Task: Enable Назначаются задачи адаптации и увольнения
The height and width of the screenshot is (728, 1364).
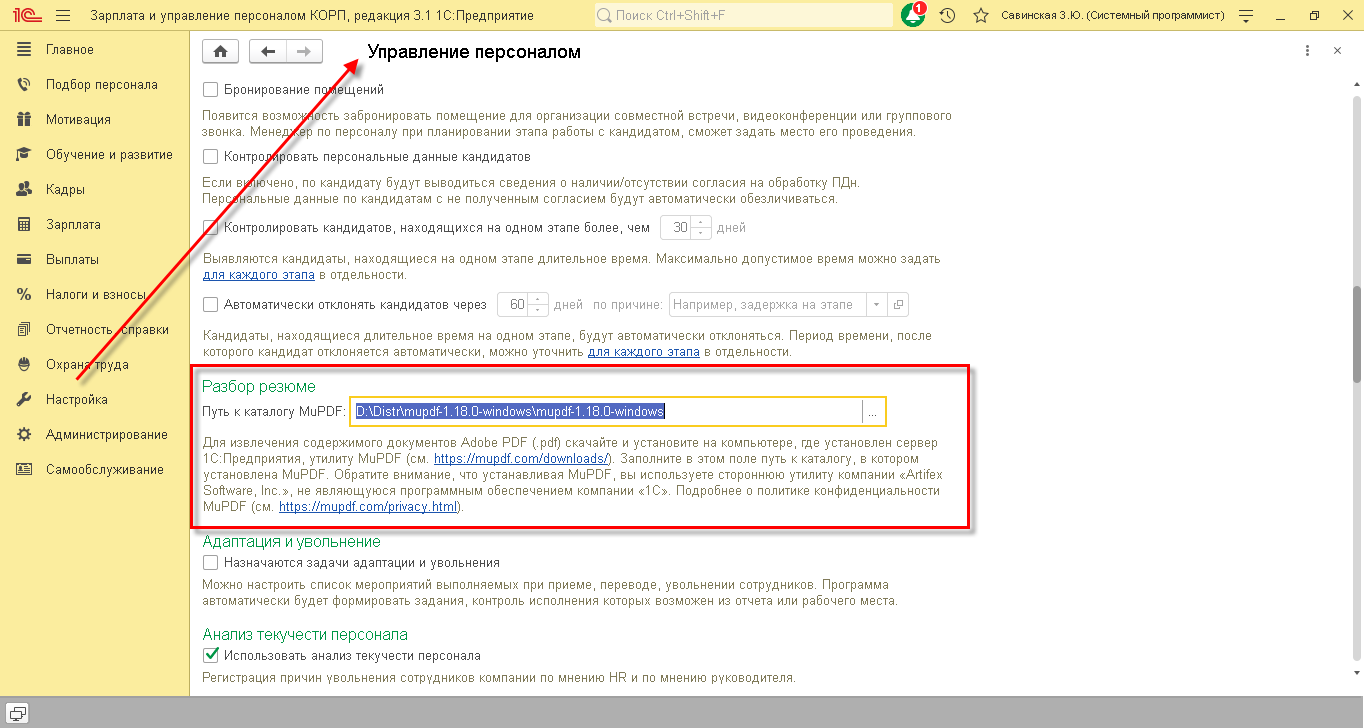Action: point(211,563)
